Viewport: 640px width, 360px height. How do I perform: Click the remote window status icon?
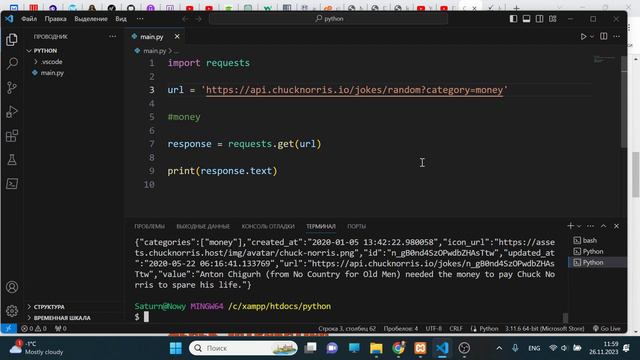[x=8, y=328]
